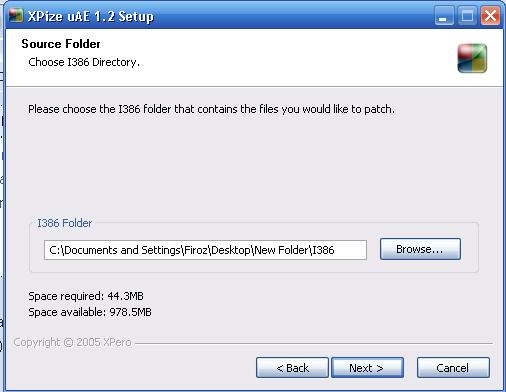This screenshot has width=506, height=392.
Task: Cancel the XPize setup wizard
Action: [453, 368]
